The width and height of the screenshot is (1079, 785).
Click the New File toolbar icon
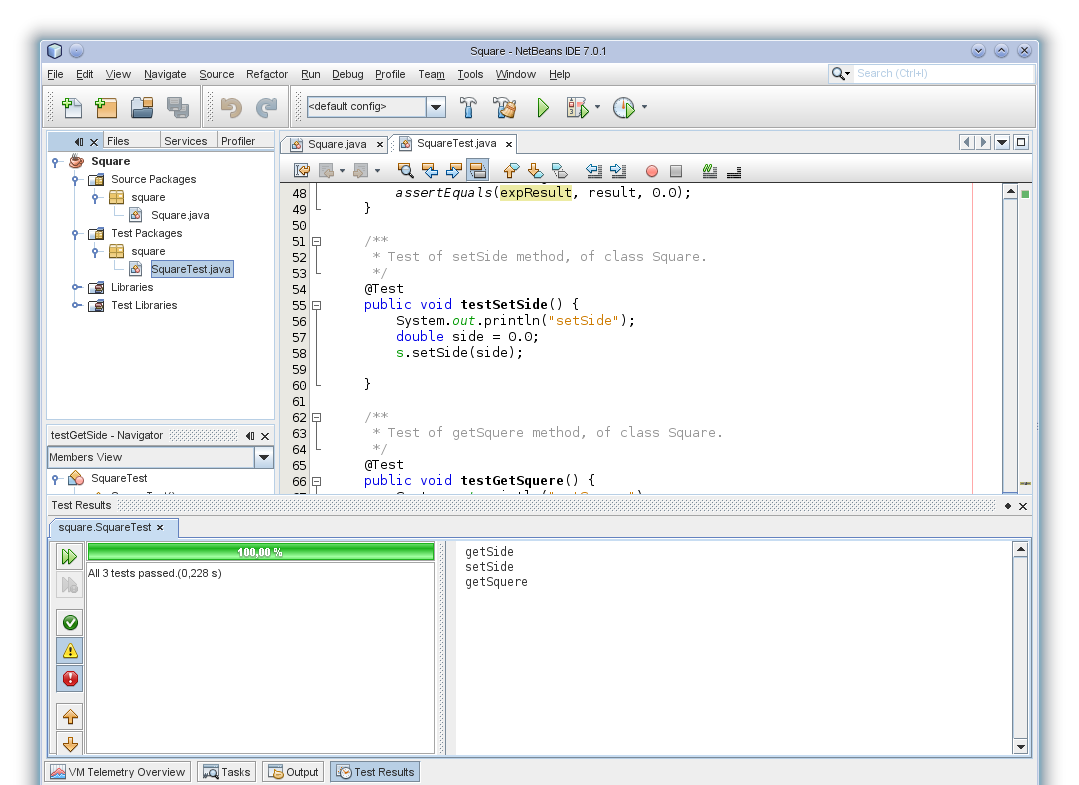(x=72, y=107)
